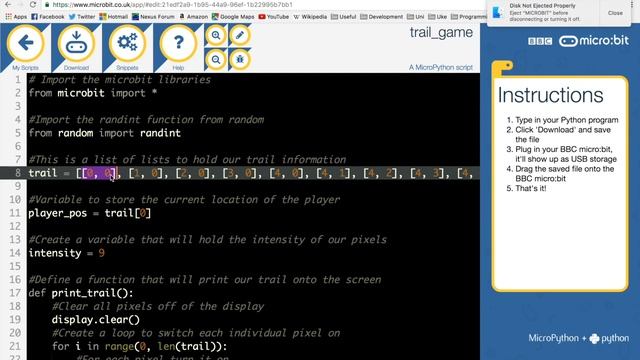Click line number 14 in the gutter

pos(15,253)
